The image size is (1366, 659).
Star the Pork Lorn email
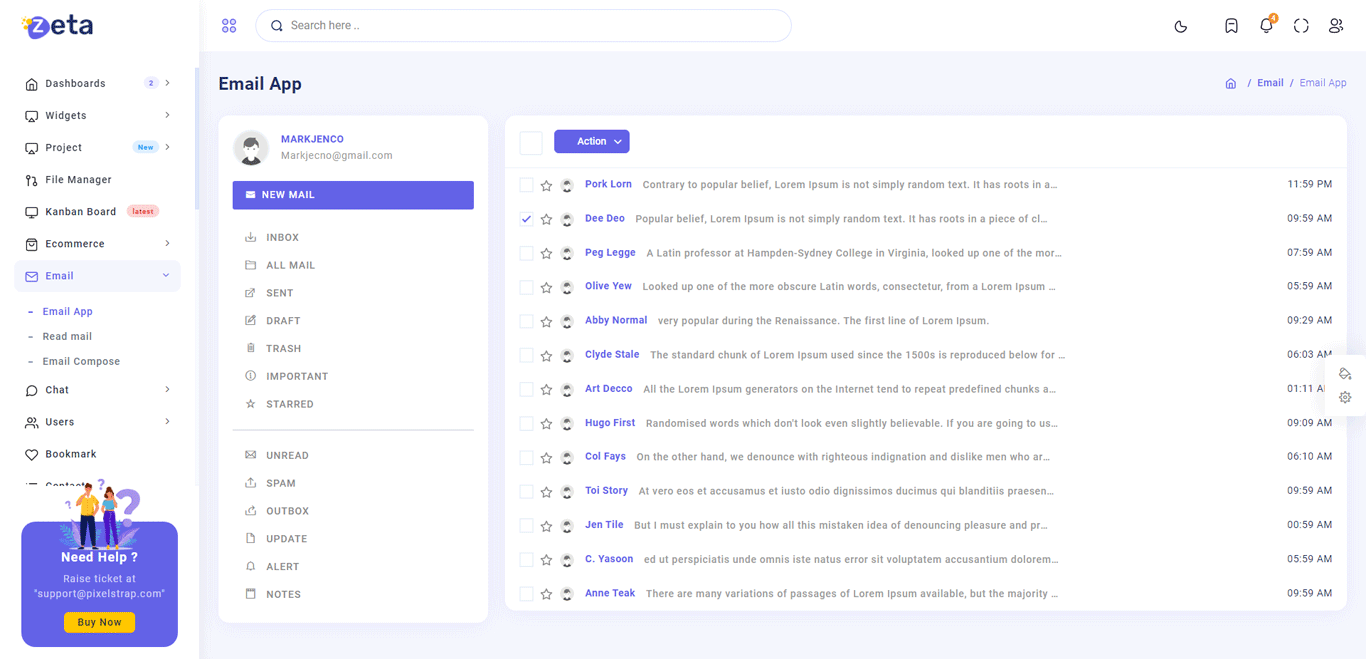coord(546,185)
